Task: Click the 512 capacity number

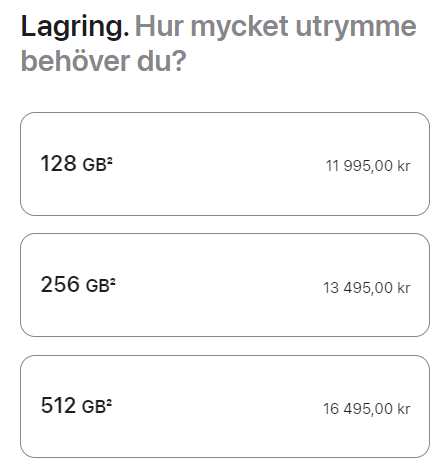Action: [x=58, y=405]
